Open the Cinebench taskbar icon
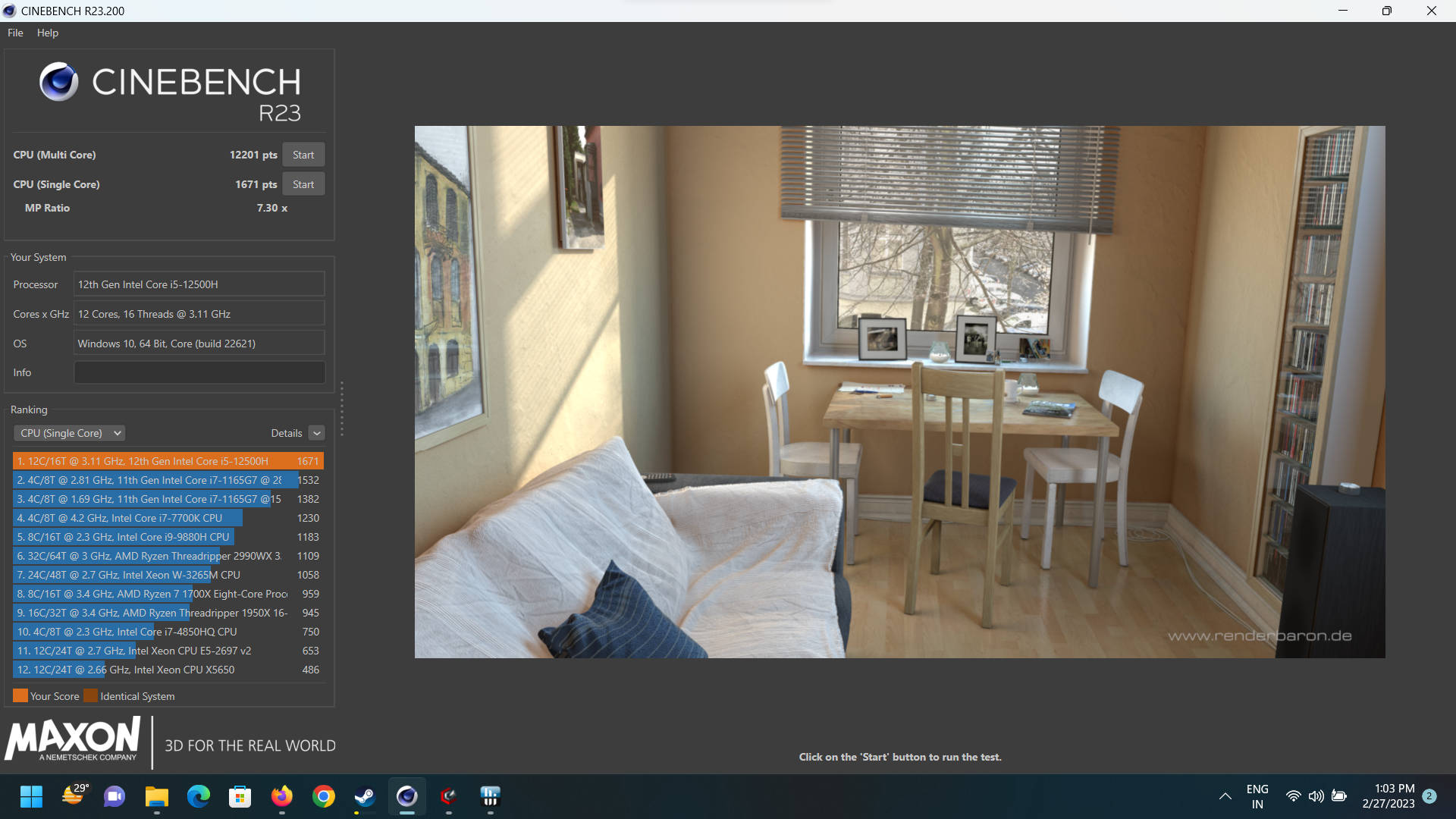1456x819 pixels. click(407, 796)
